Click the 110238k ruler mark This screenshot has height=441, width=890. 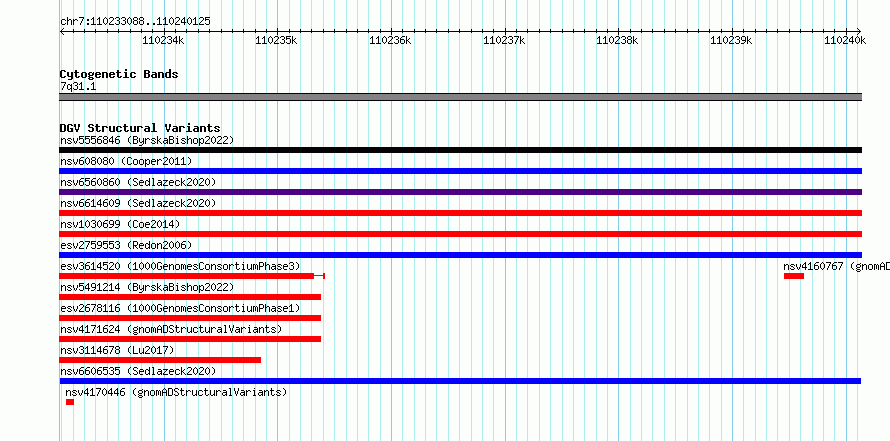pyautogui.click(x=618, y=40)
